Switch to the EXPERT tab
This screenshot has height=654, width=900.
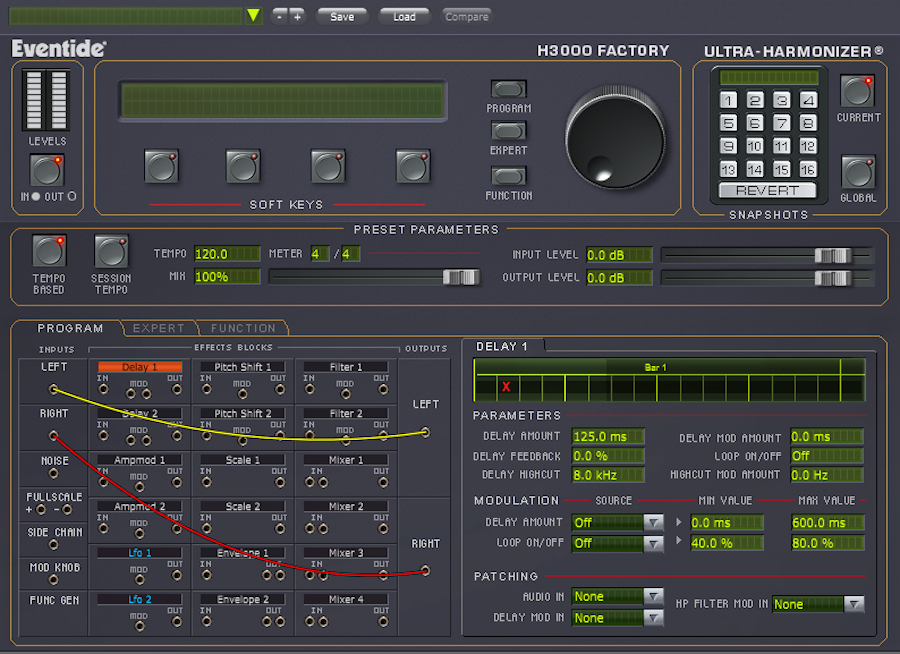(x=158, y=328)
